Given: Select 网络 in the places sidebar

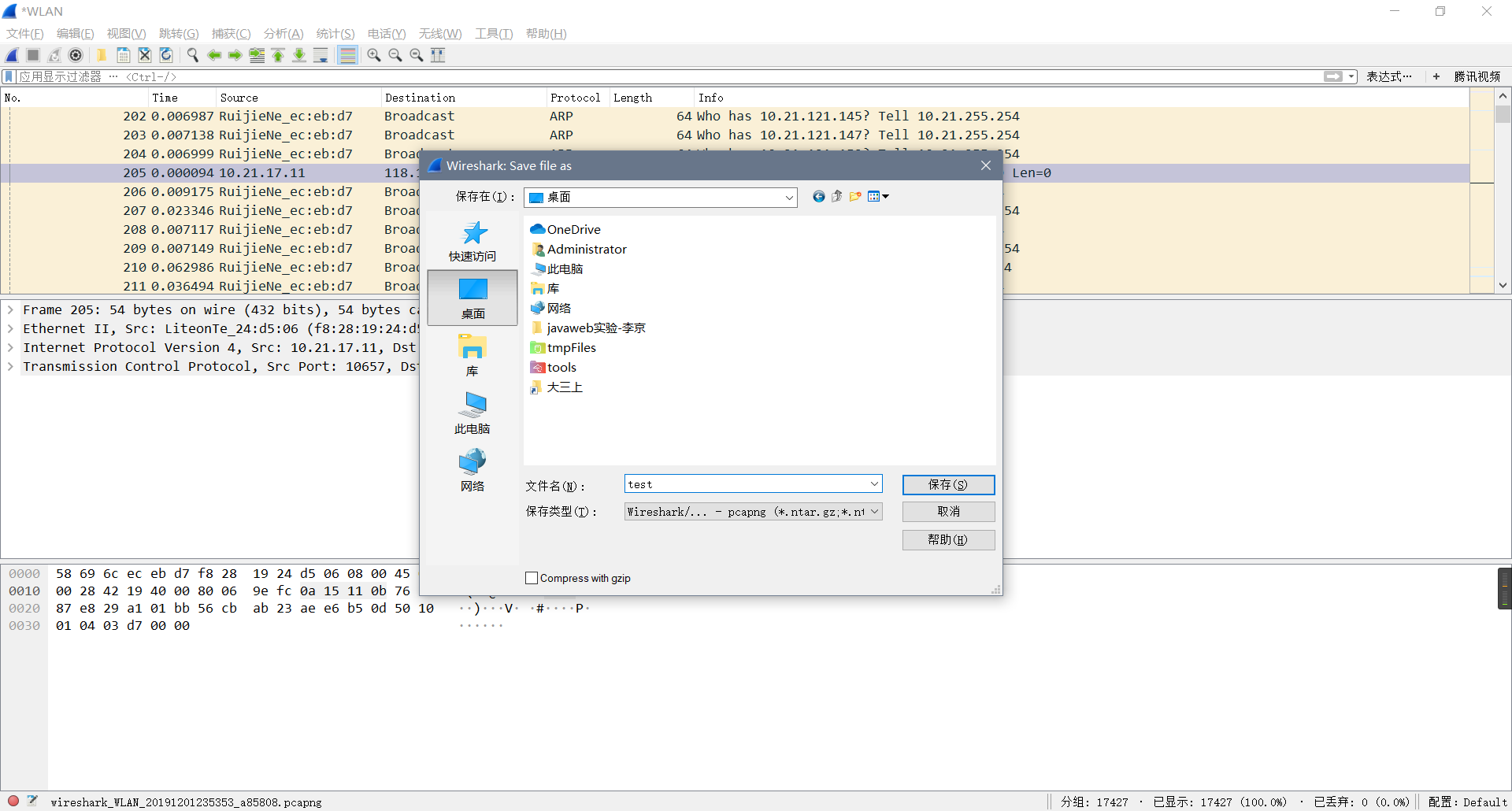Looking at the screenshot, I should pos(472,471).
